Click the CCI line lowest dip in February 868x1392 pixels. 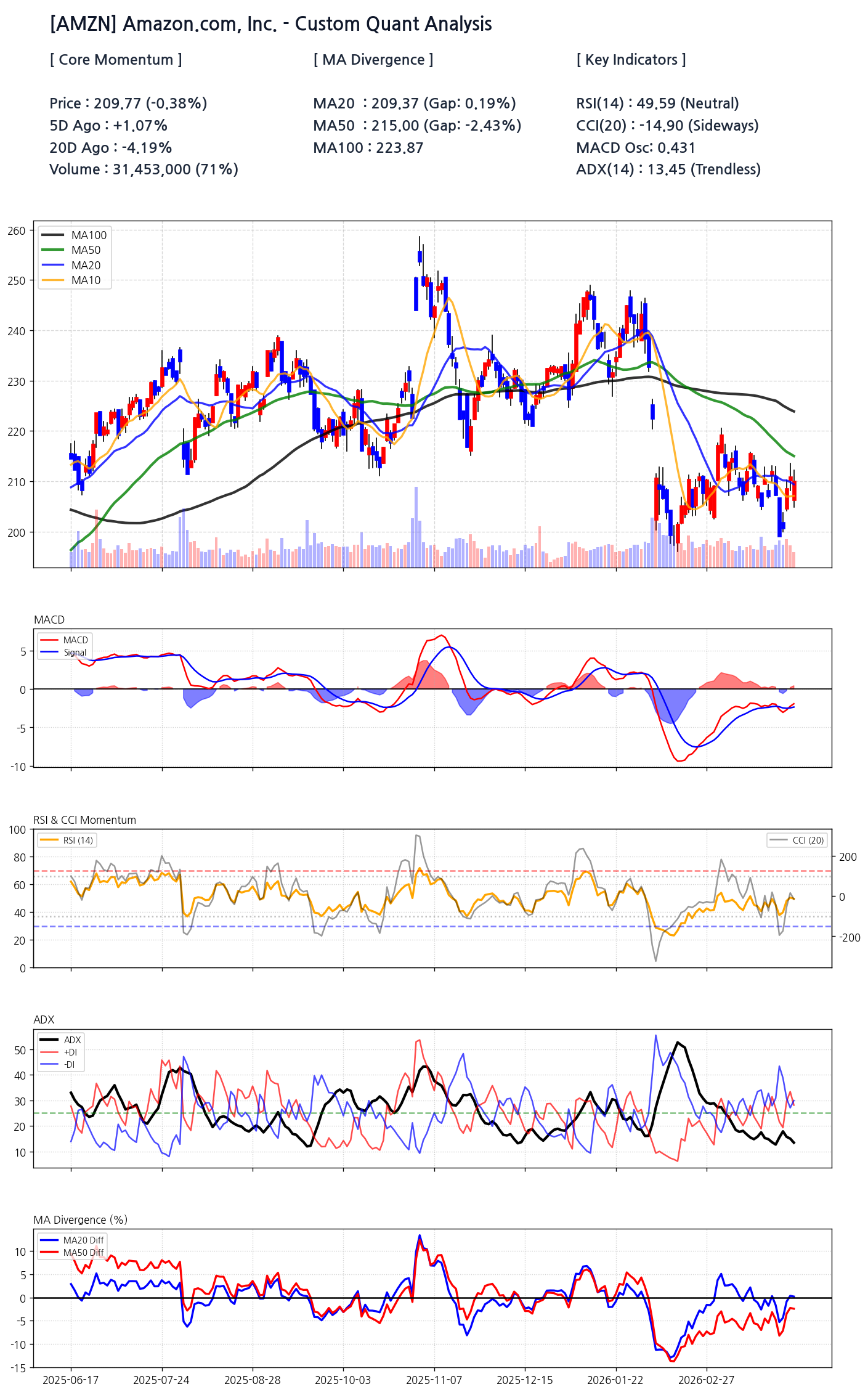[x=655, y=960]
